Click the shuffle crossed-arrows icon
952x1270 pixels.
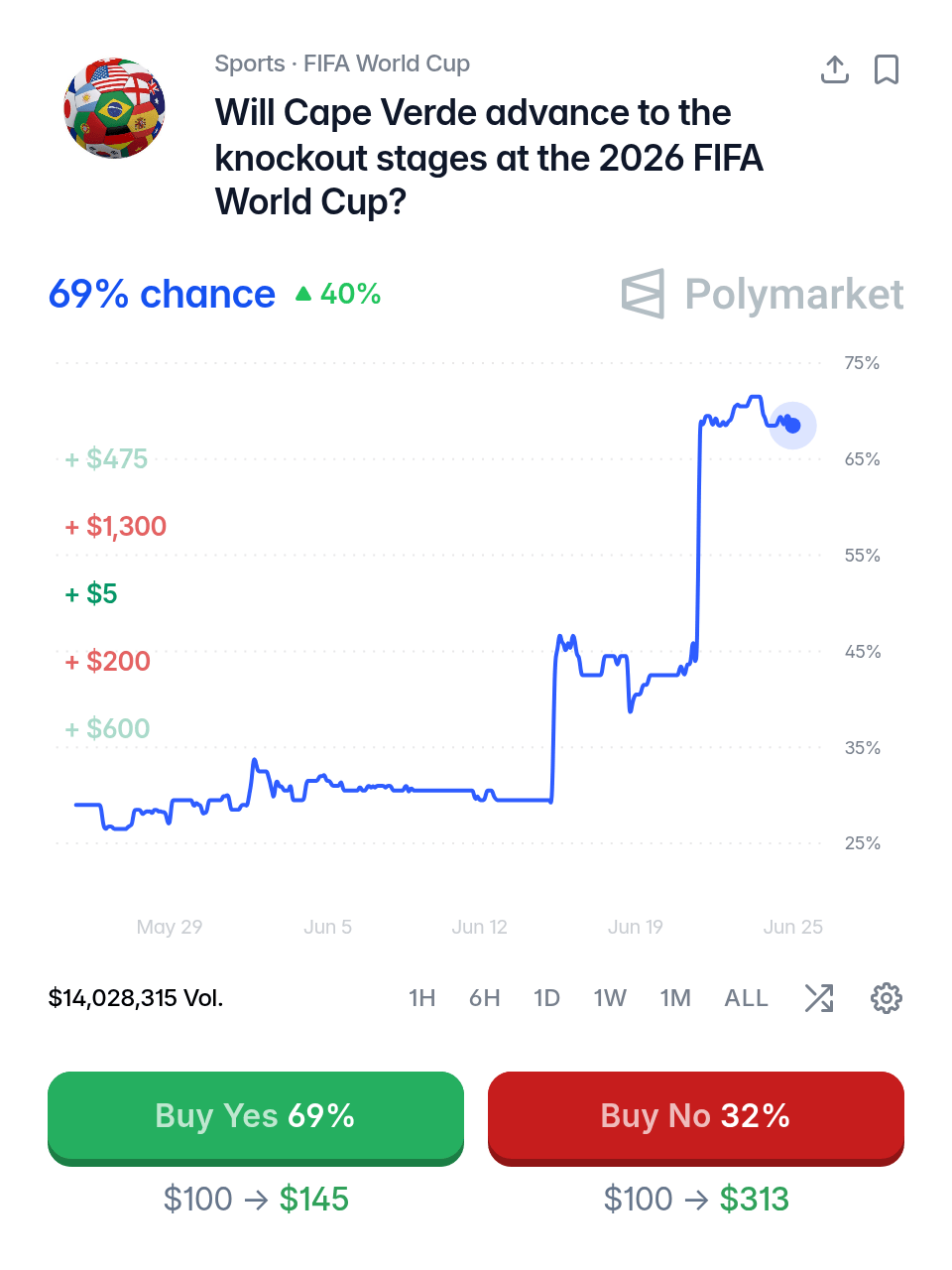click(819, 998)
